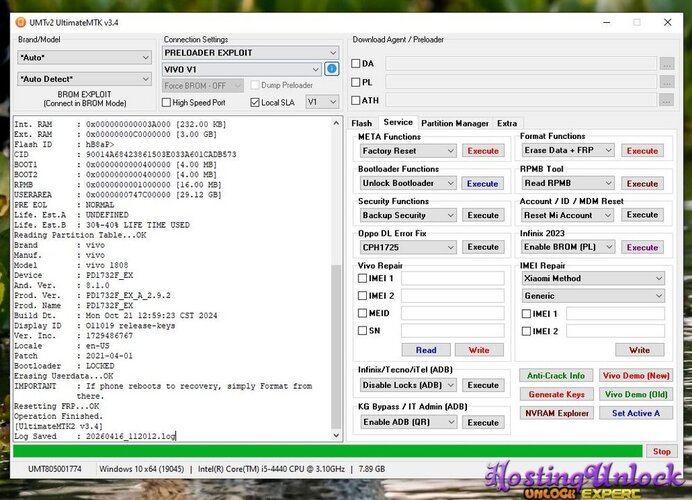Execute the Backup Security function
Image resolution: width=692 pixels, height=500 pixels.
pyautogui.click(x=483, y=215)
